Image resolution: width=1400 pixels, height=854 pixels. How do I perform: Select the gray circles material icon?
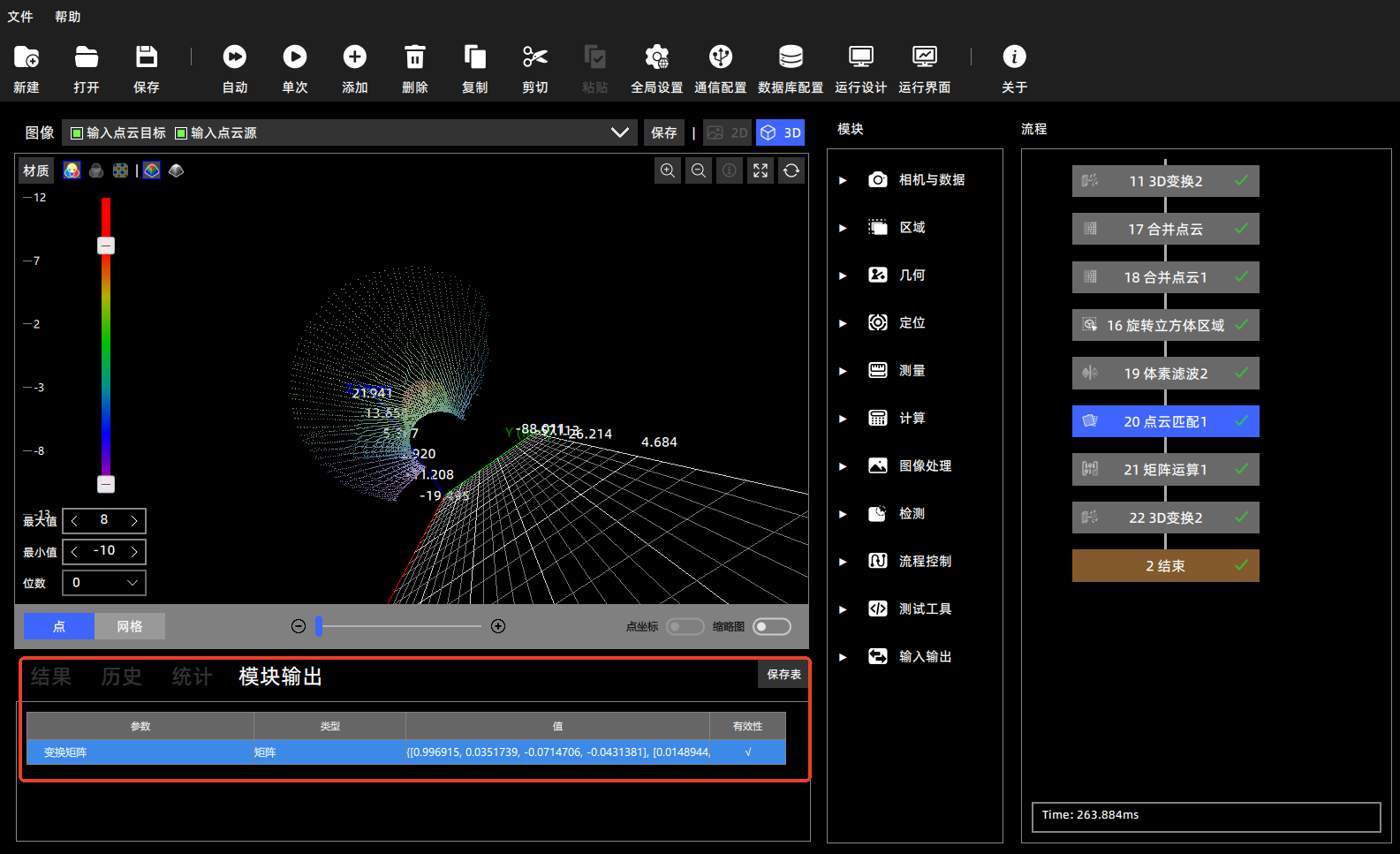pos(96,170)
